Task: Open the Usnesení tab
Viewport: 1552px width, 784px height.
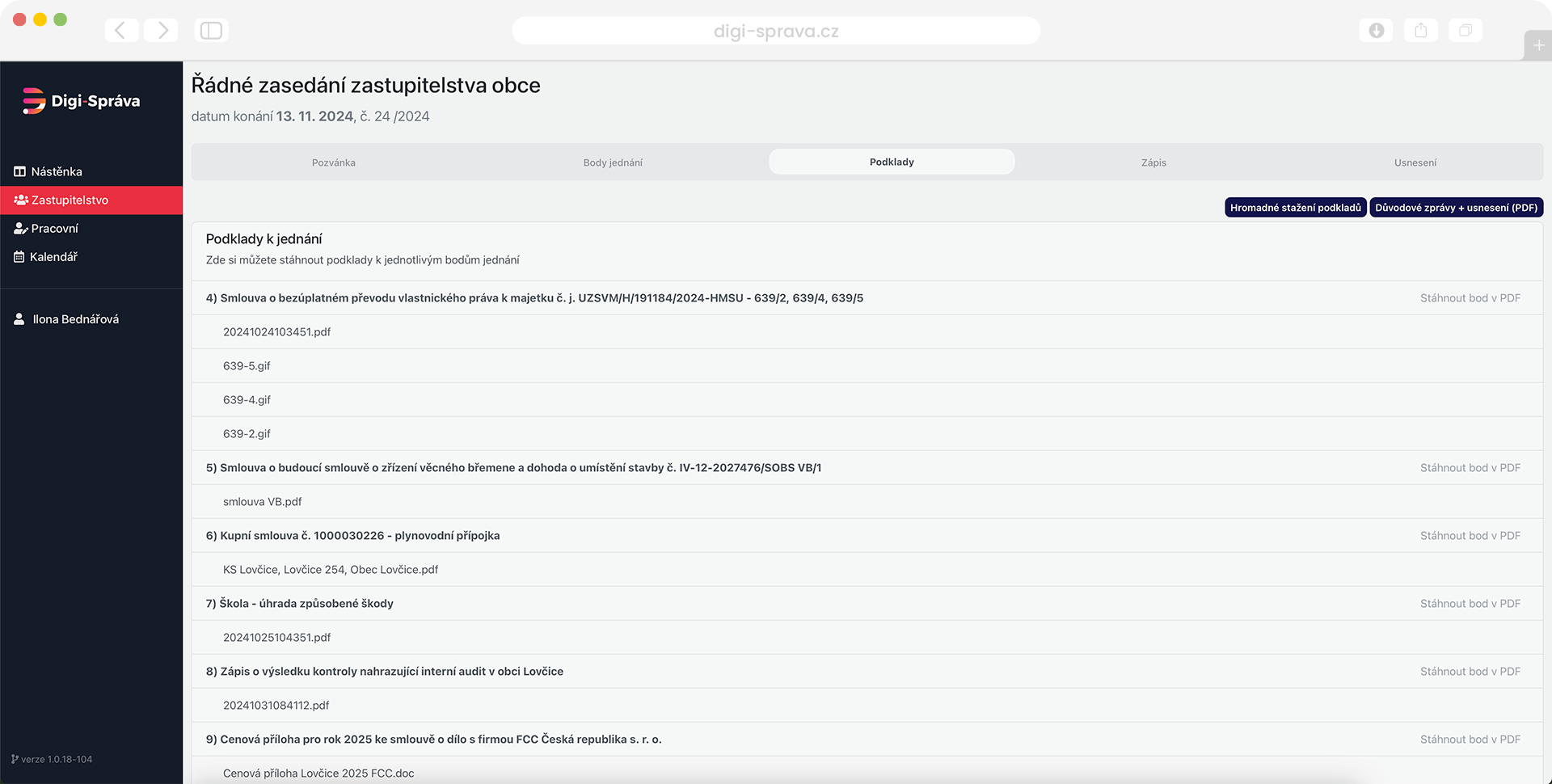Action: pos(1415,162)
